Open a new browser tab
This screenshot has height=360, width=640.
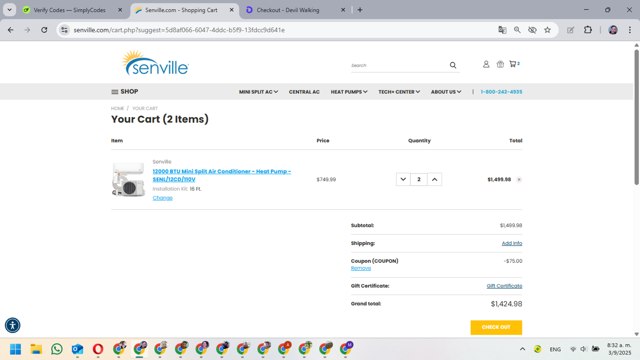(x=360, y=10)
